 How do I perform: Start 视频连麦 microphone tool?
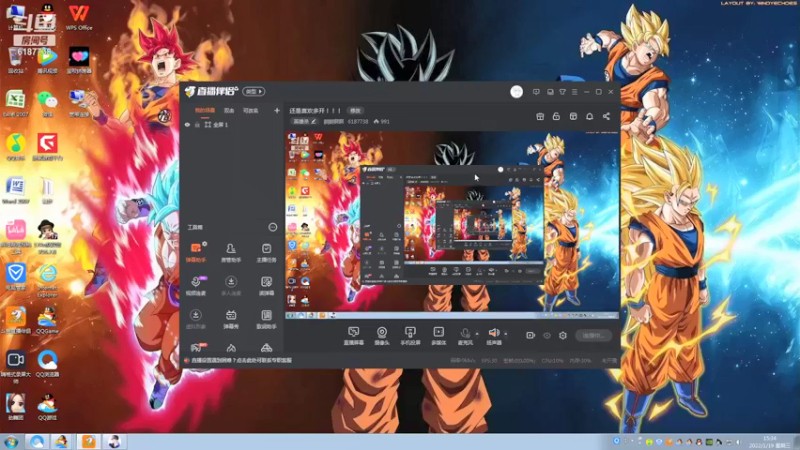[195, 286]
